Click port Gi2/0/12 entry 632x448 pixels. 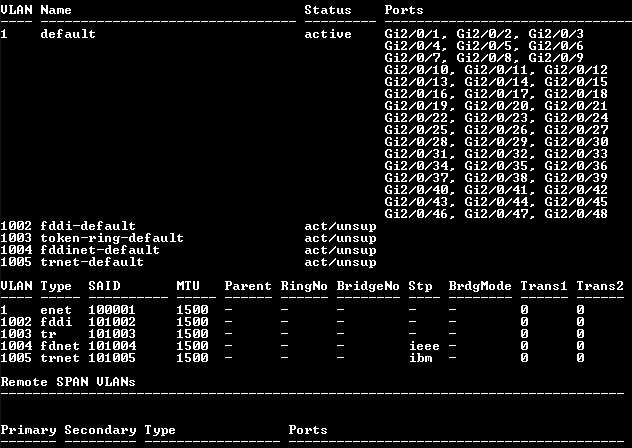[576, 70]
